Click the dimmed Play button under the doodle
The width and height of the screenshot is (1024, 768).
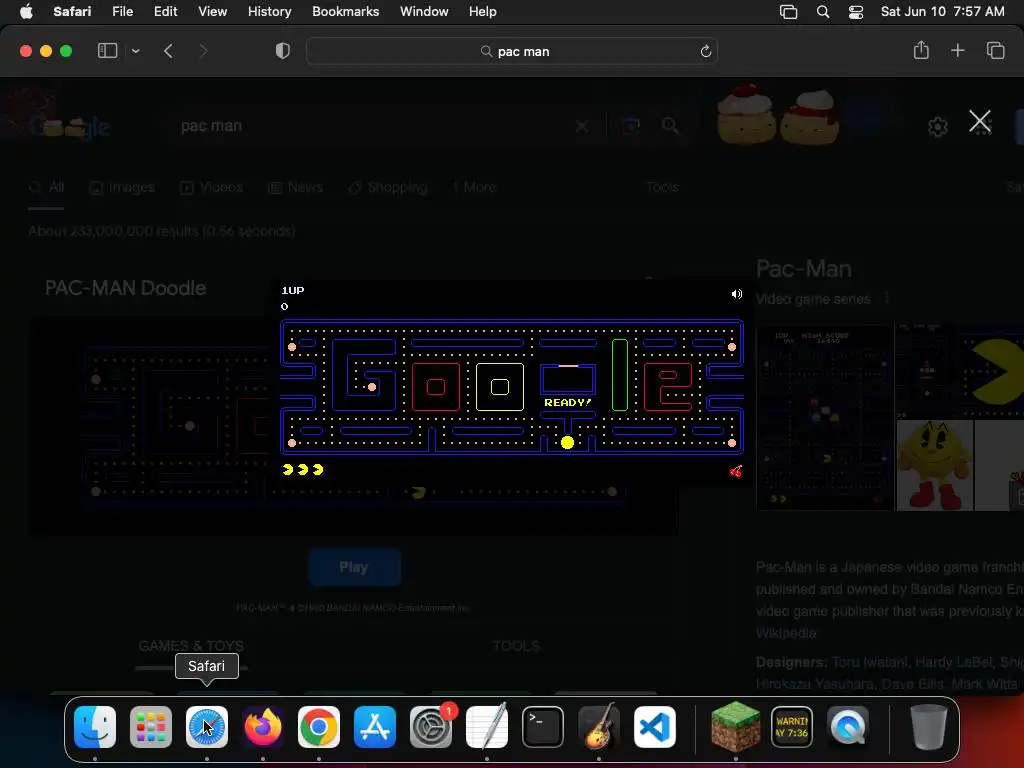click(x=354, y=567)
